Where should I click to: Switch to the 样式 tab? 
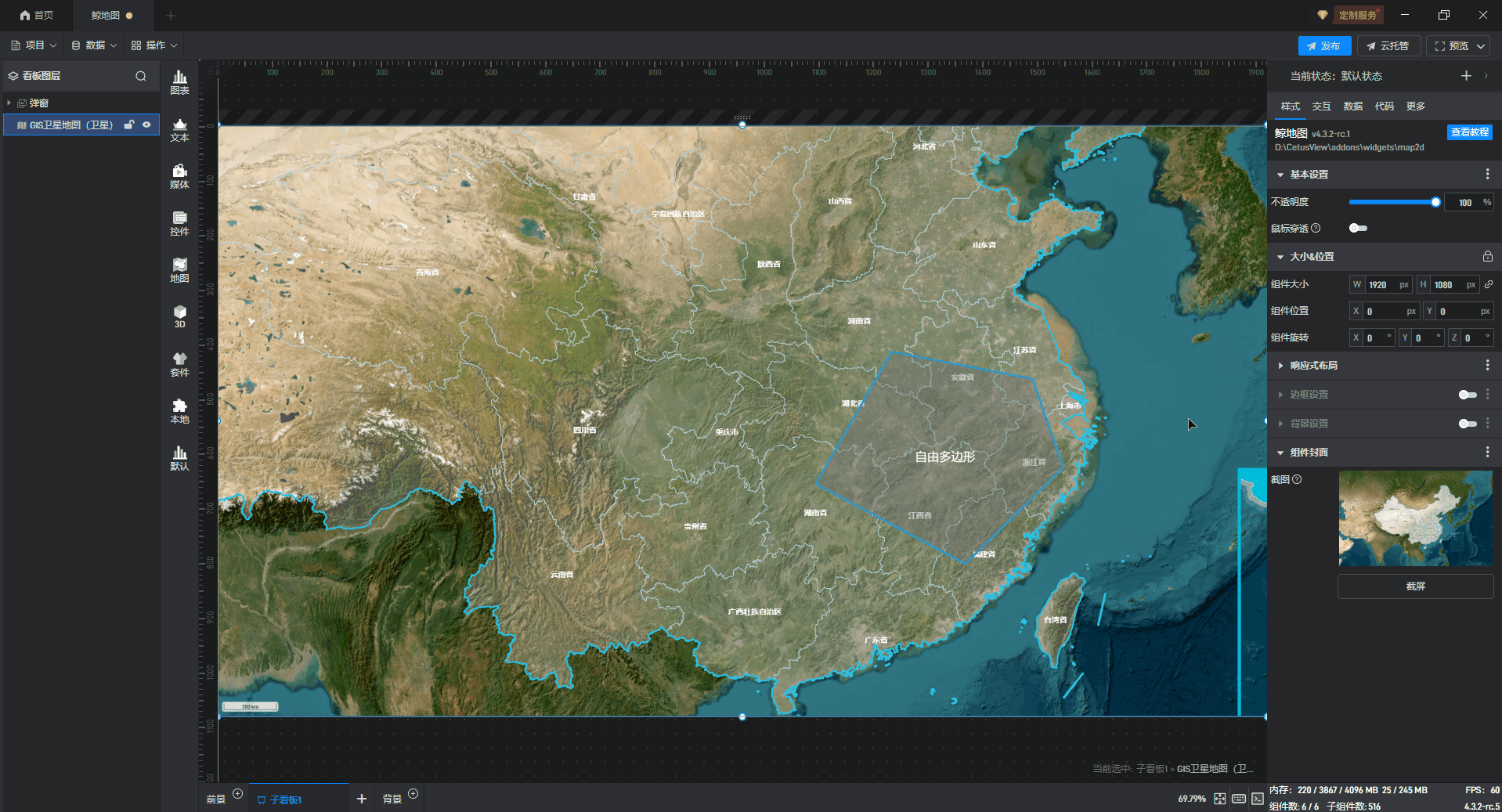1291,106
